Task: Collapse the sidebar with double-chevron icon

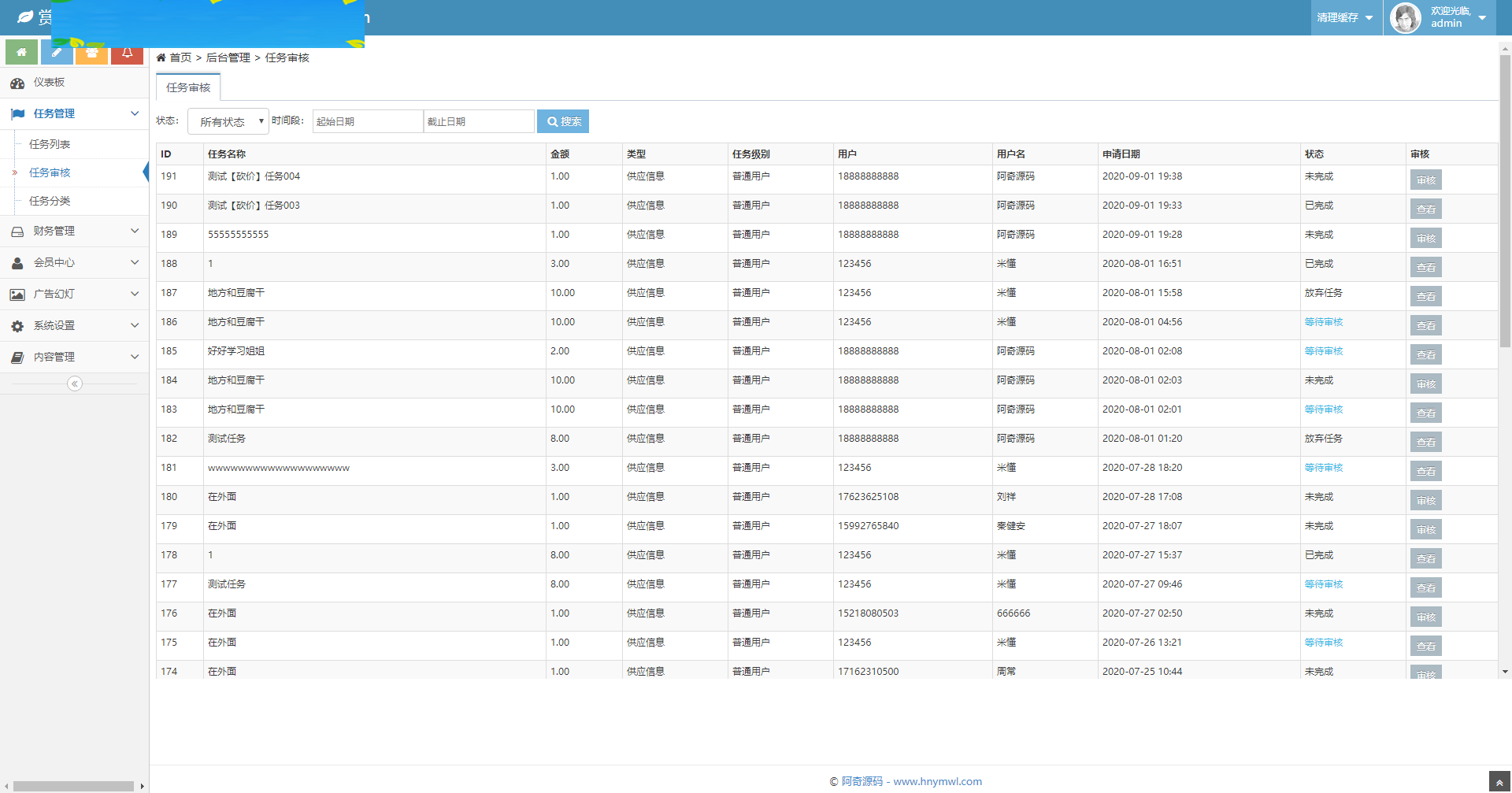Action: 75,384
